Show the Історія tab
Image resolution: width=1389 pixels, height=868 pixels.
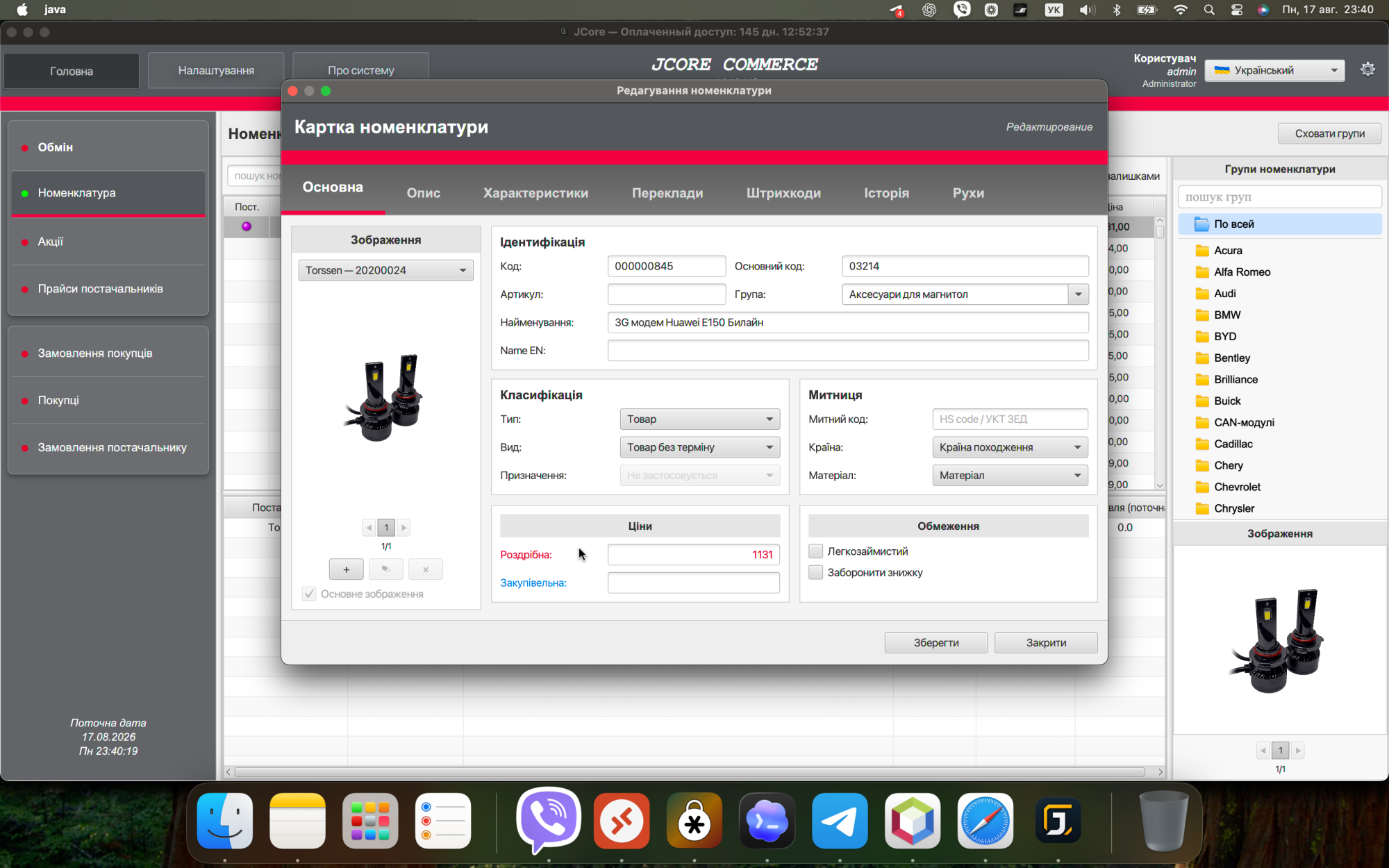(886, 193)
